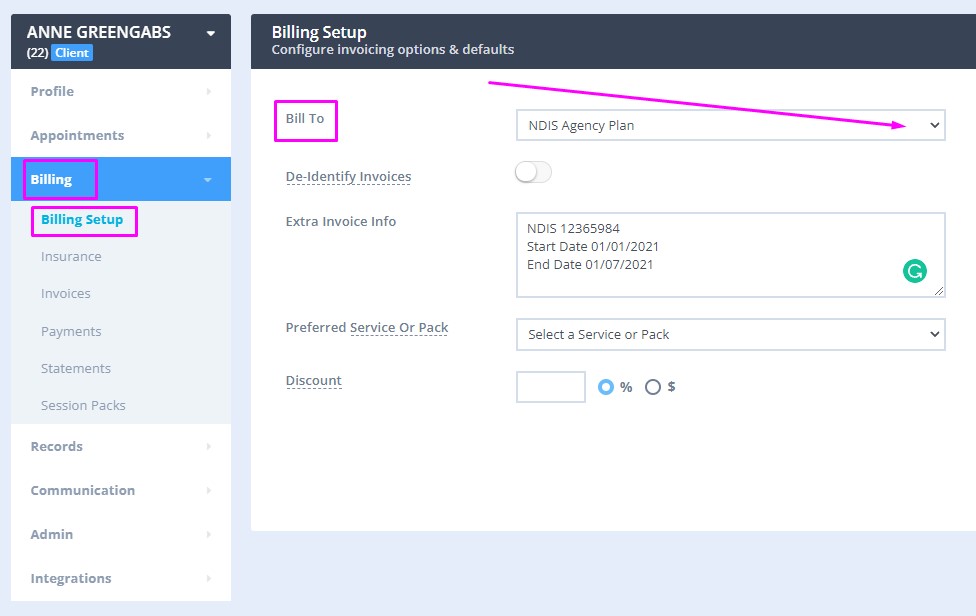Open the Insurance page from the sidebar

[x=70, y=256]
